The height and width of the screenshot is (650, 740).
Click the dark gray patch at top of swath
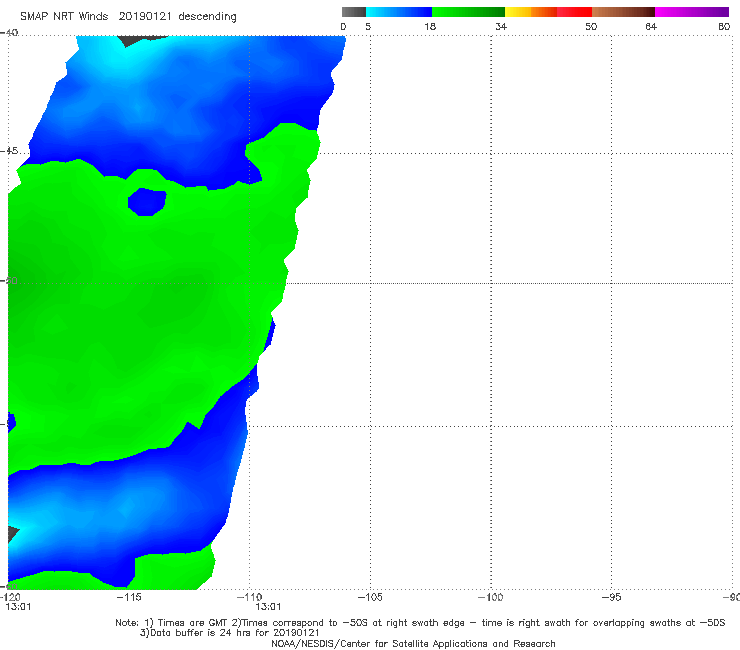[139, 41]
